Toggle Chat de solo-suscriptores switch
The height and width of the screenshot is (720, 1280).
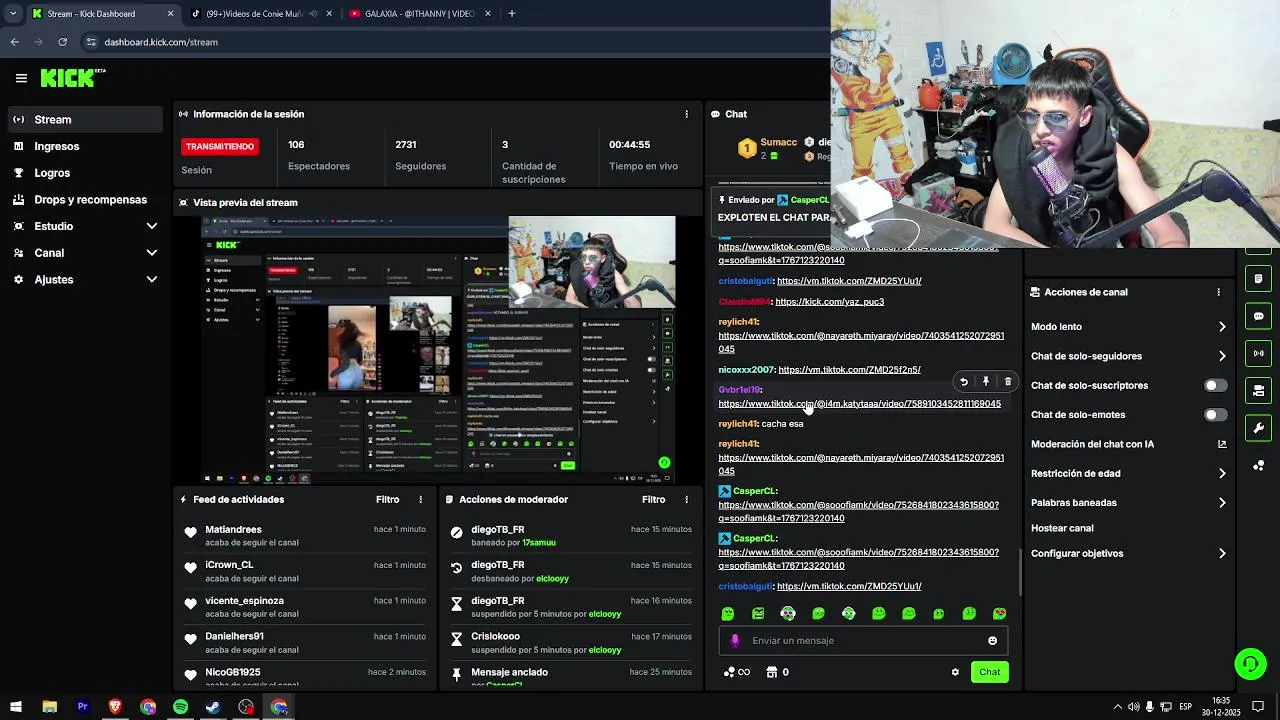1215,385
